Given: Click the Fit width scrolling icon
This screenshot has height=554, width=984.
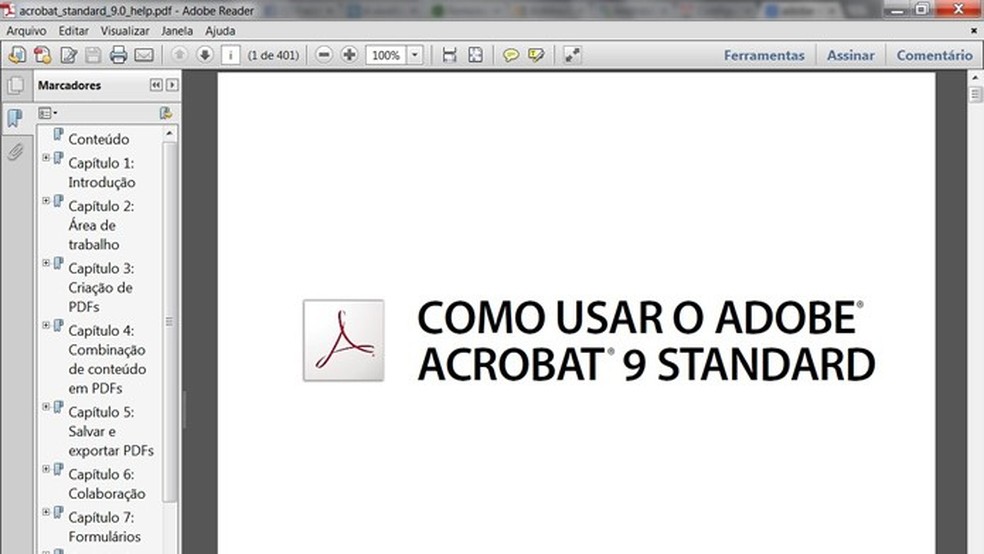Looking at the screenshot, I should (x=449, y=55).
